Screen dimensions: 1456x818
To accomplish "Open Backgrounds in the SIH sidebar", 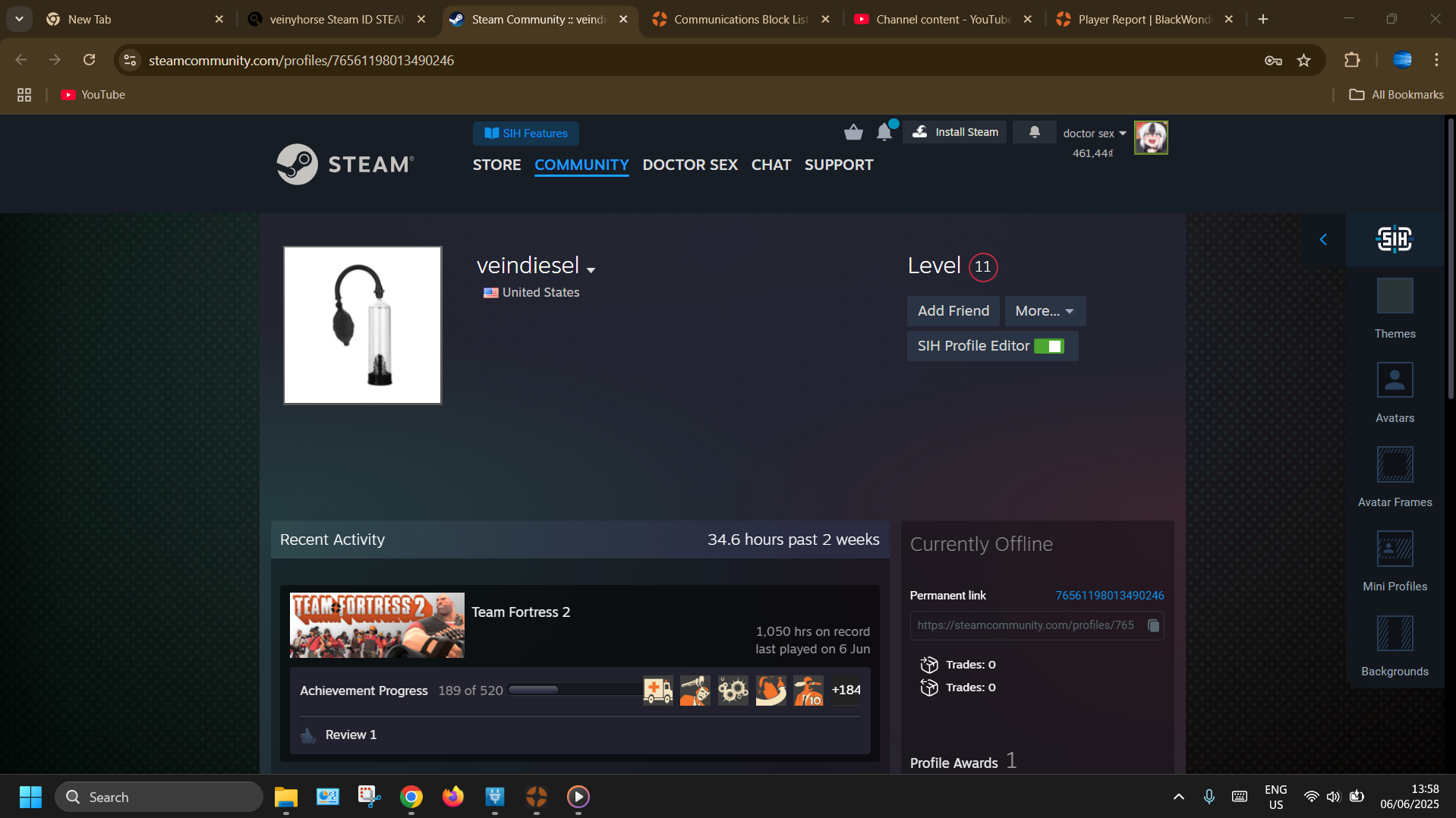I will coord(1395,646).
